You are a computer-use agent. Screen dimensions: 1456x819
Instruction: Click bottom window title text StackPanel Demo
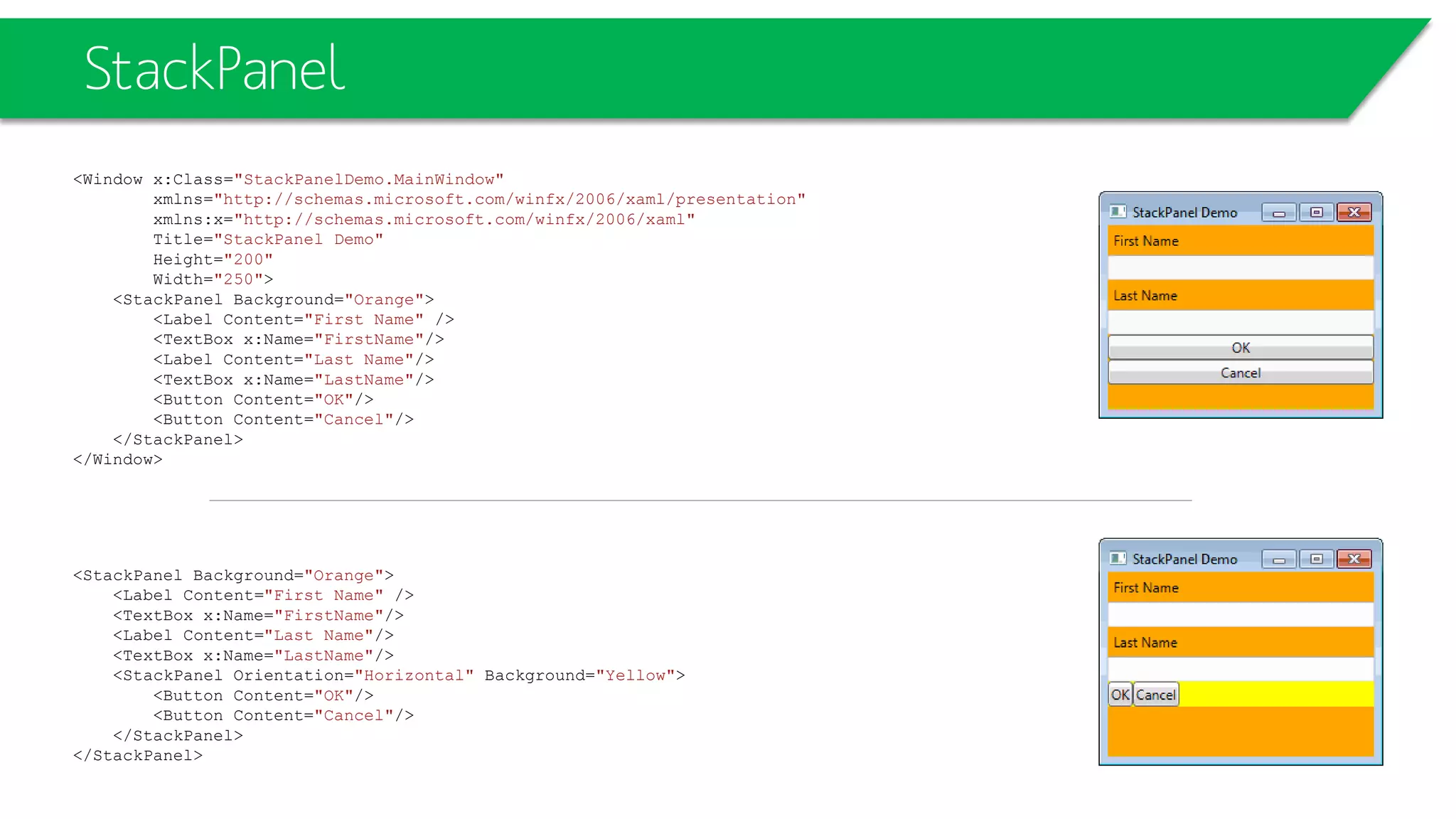1184,560
